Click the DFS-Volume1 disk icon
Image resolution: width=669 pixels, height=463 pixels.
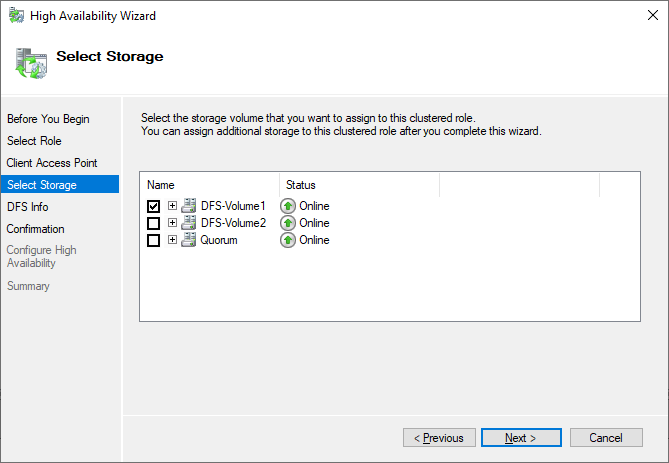click(189, 206)
